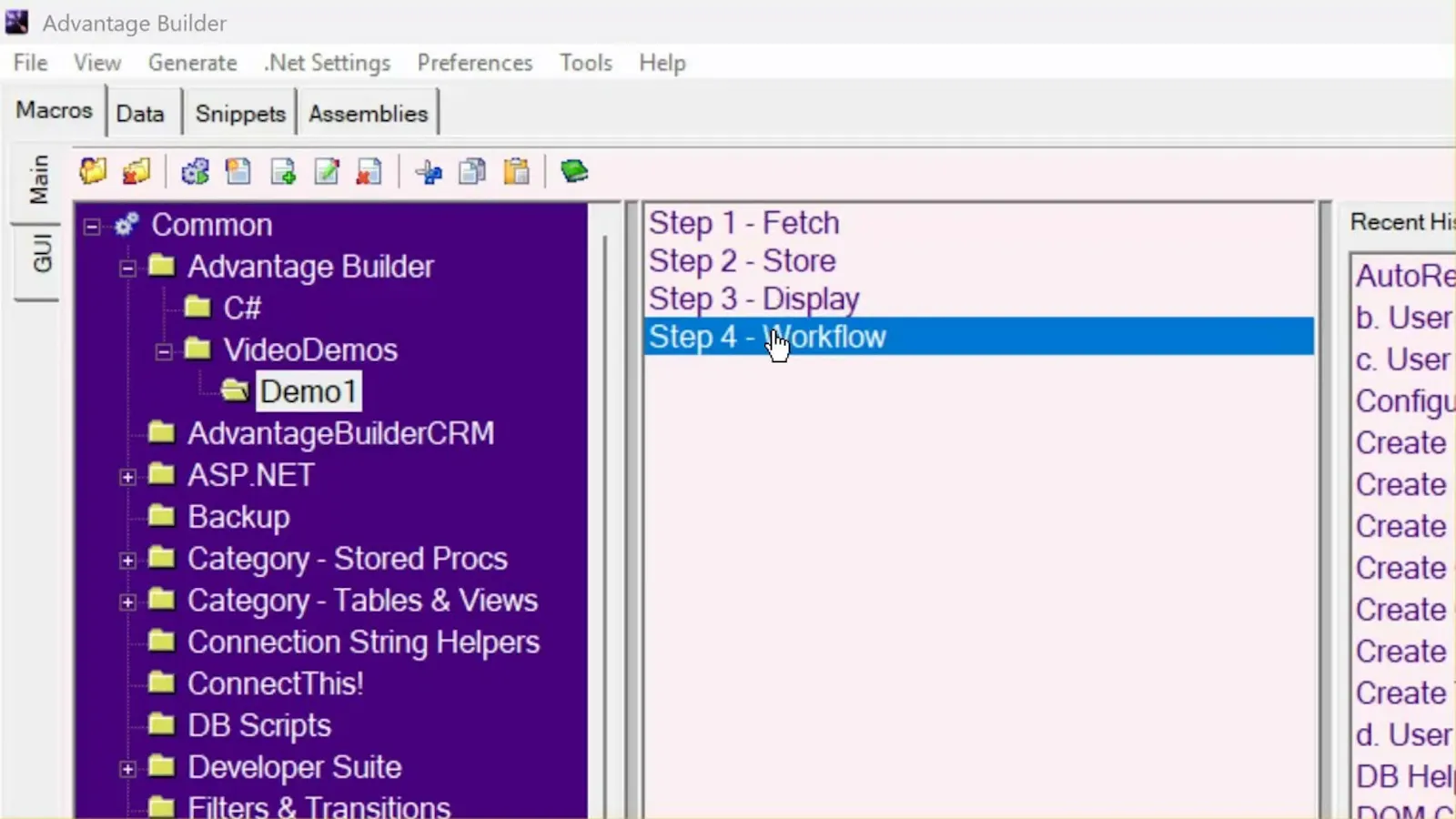Open the Tools menu
The height and width of the screenshot is (819, 1456).
[585, 63]
